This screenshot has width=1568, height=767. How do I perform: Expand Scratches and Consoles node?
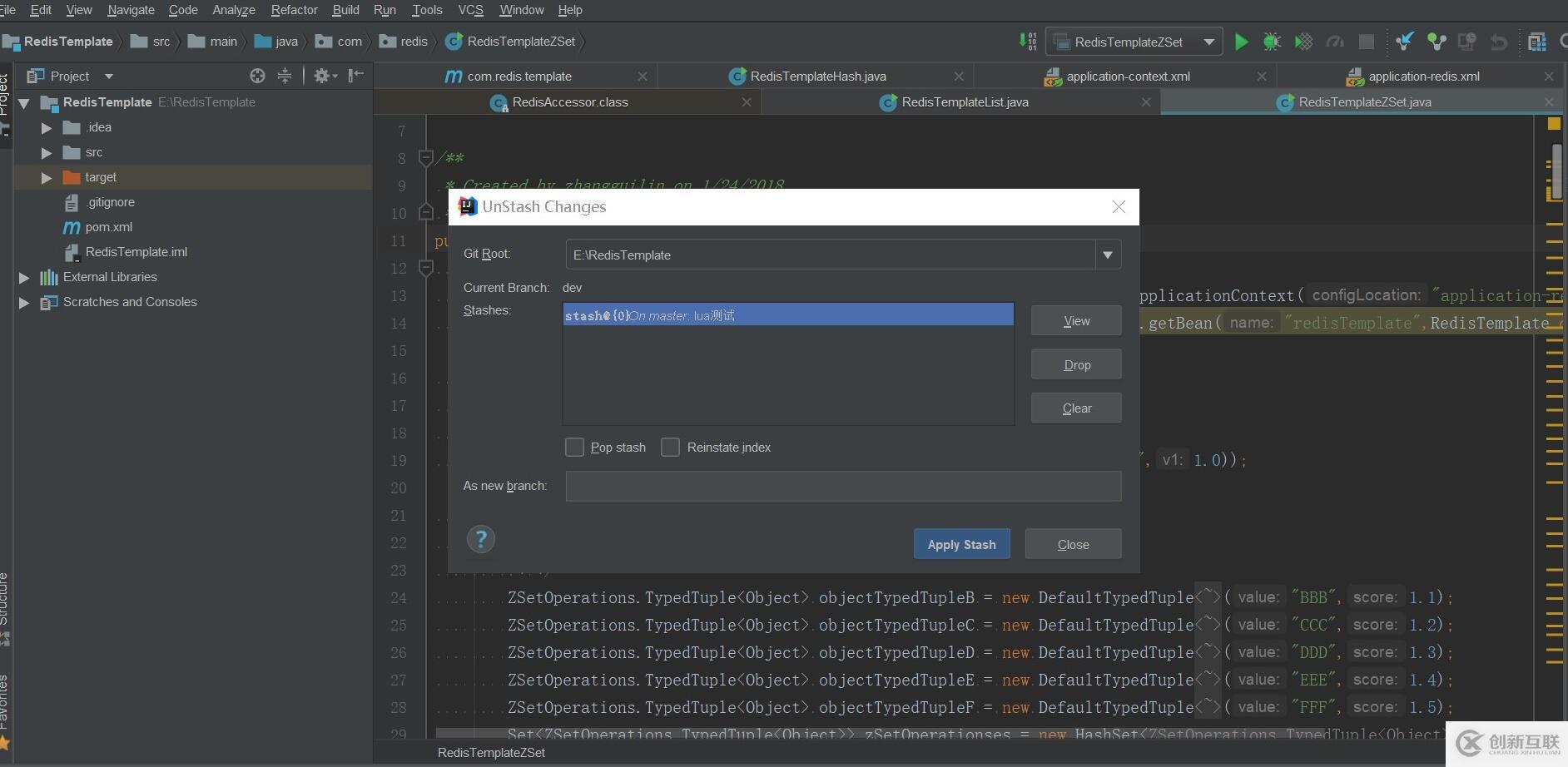click(24, 303)
